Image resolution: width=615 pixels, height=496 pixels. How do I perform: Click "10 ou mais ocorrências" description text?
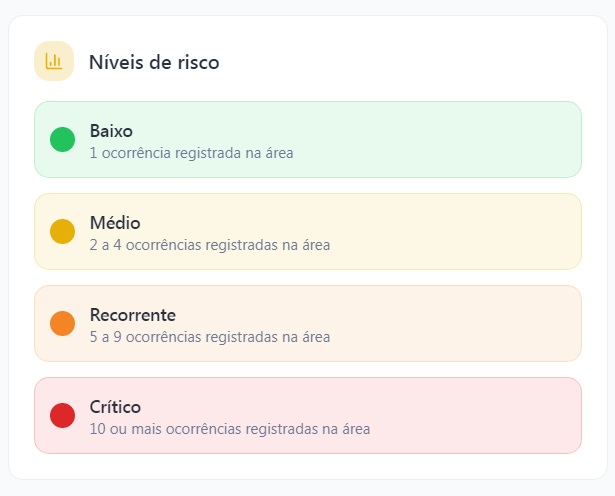coord(229,429)
